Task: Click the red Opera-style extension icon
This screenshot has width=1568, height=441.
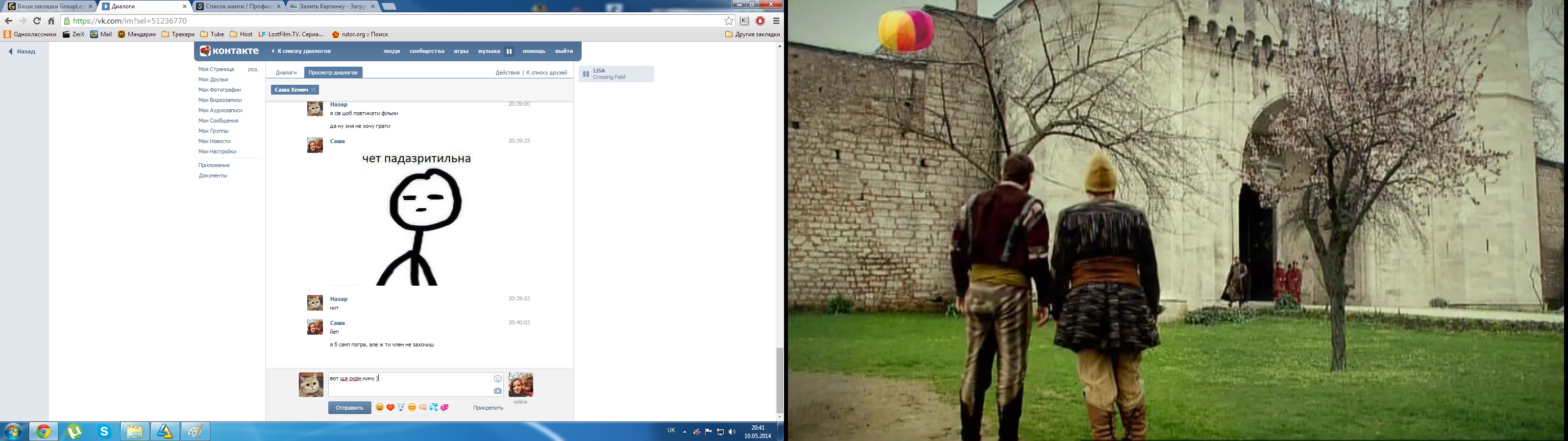Action: [x=760, y=21]
